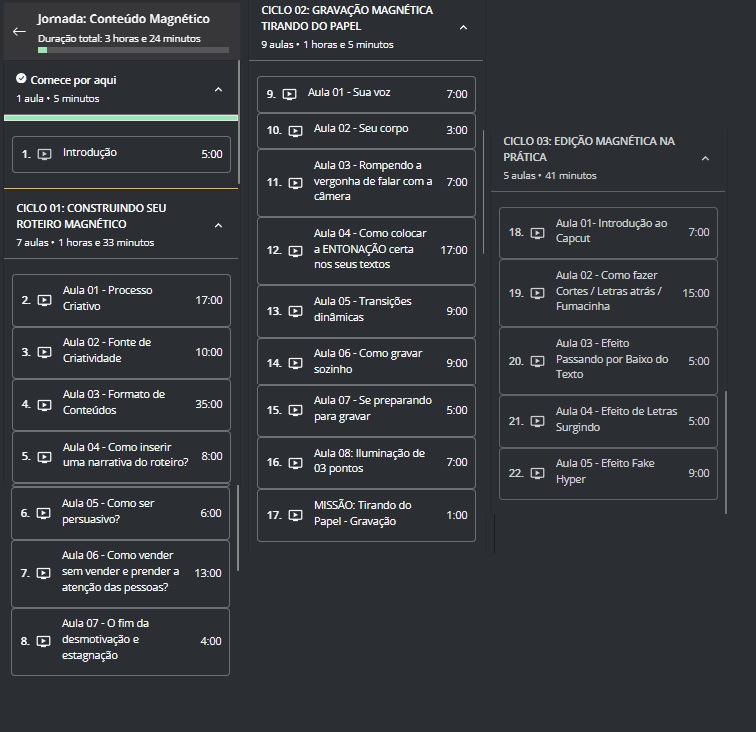756x732 pixels.
Task: Collapse the Comece por aqui section
Action: click(x=218, y=90)
